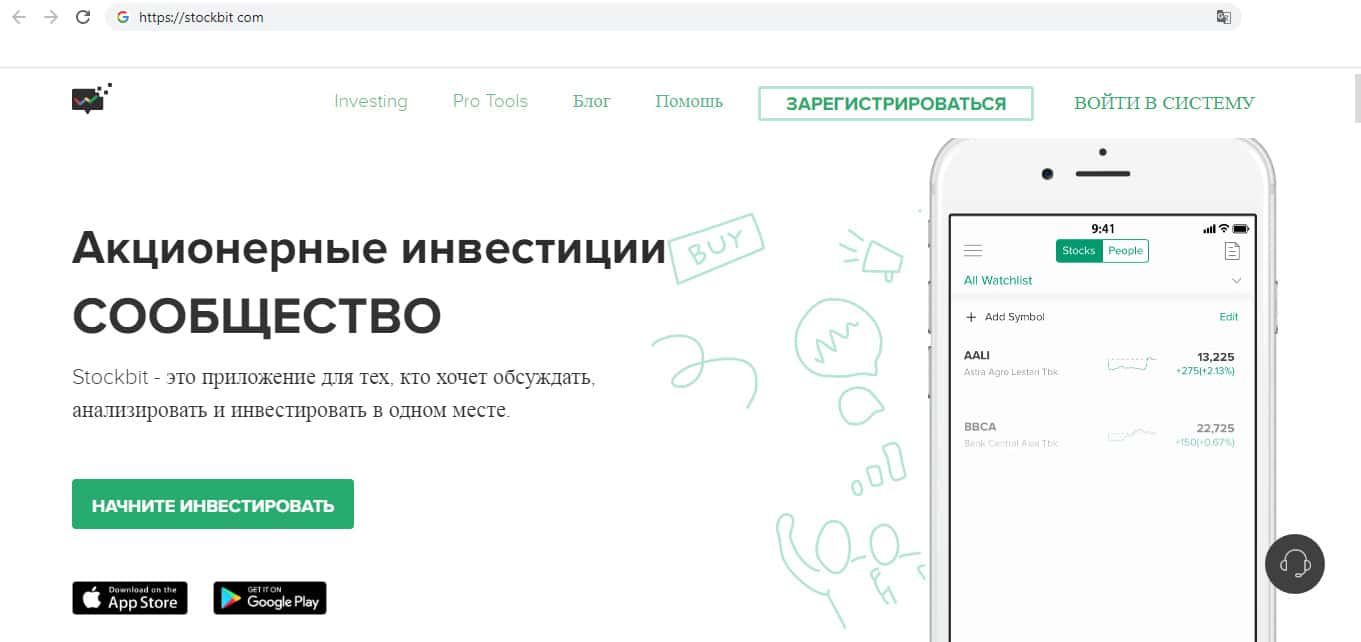Image resolution: width=1361 pixels, height=642 pixels.
Task: Open the translate page icon
Action: point(1223,17)
